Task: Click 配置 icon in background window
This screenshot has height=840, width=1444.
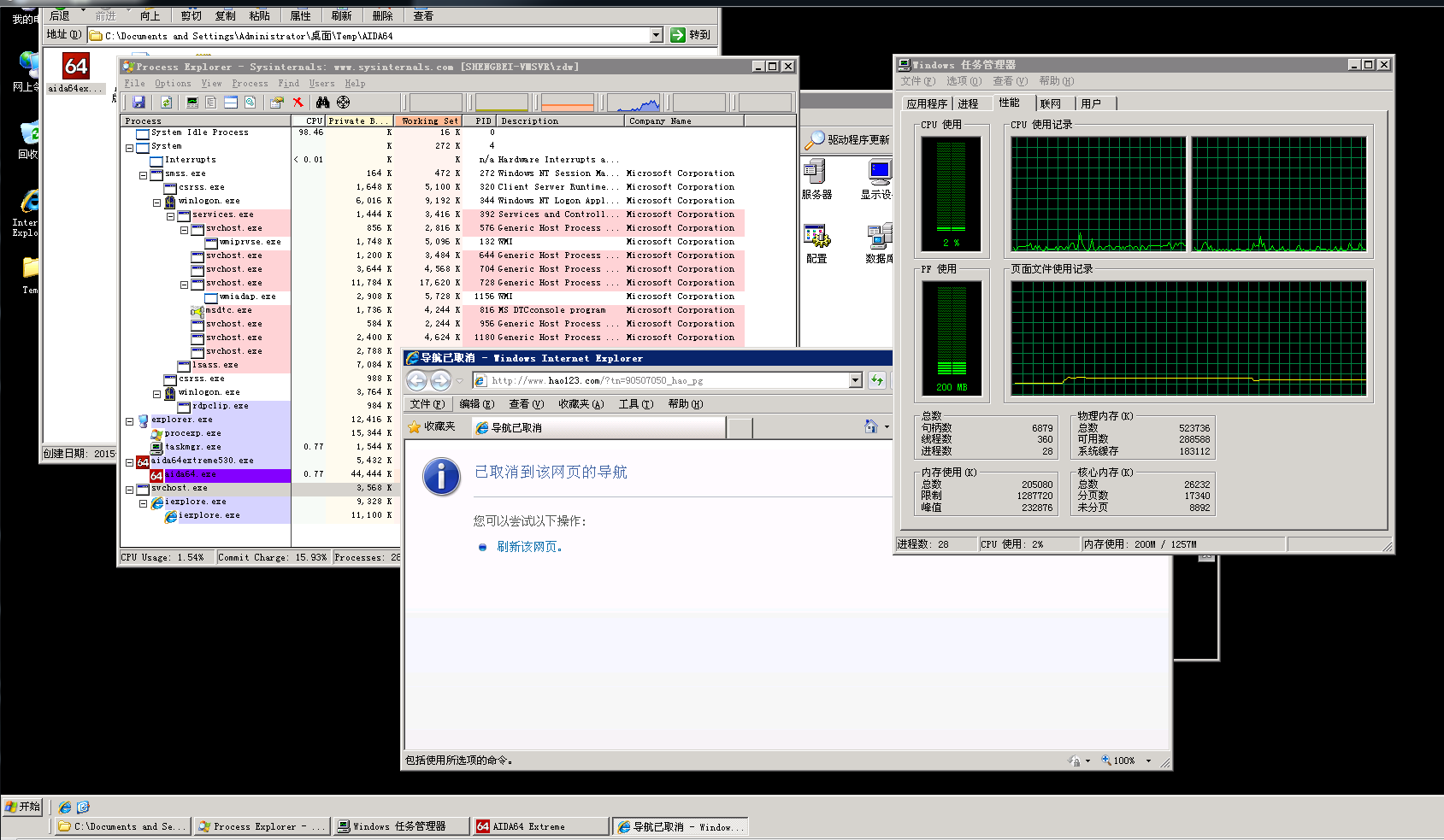Action: click(x=816, y=244)
